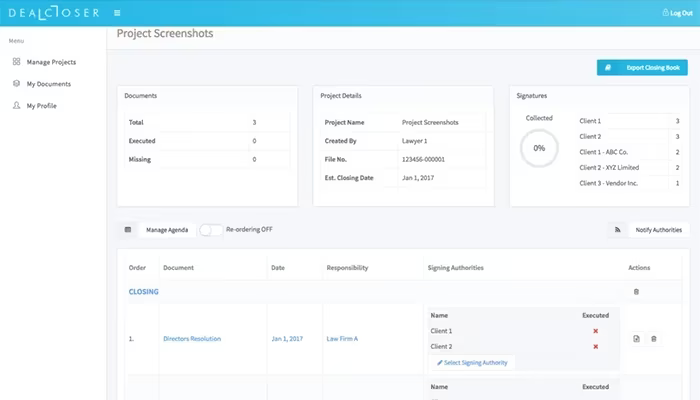This screenshot has width=700, height=400.
Task: Click file number 123456-000001
Action: [x=423, y=159]
